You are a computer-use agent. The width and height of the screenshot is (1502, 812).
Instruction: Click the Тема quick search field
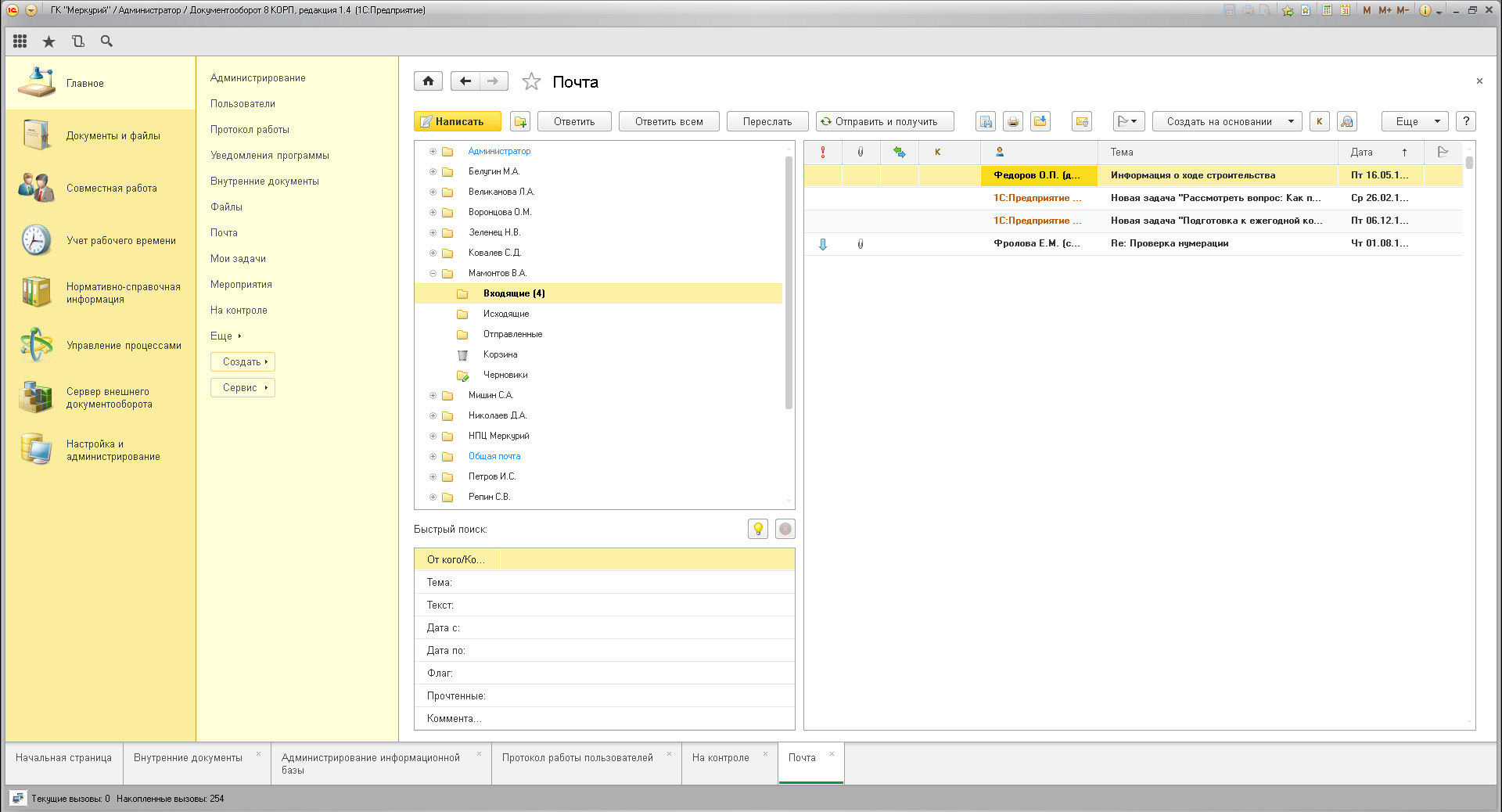(604, 582)
